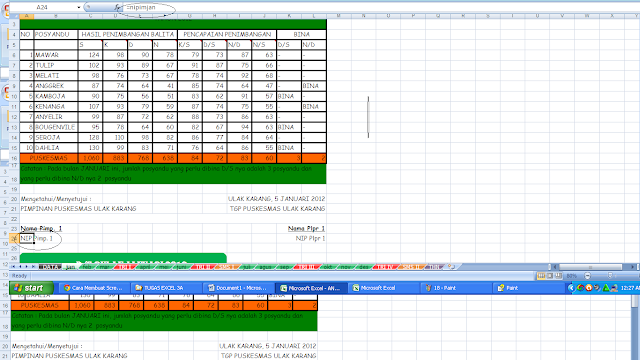Screen dimensions: 640x360
Task: Click the Windows start button
Action: click(32, 288)
